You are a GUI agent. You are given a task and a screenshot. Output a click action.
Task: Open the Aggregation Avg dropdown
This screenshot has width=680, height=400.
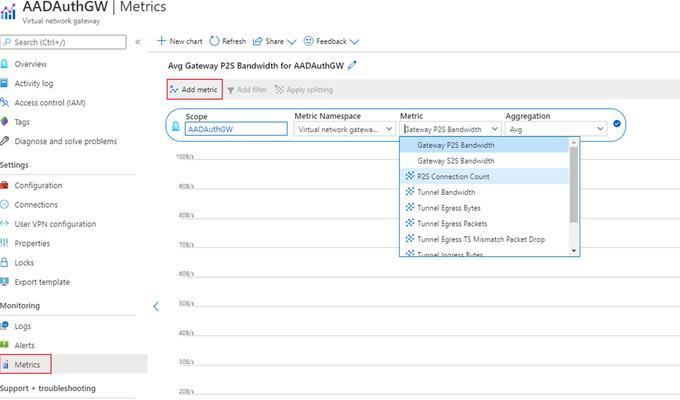[x=556, y=129]
